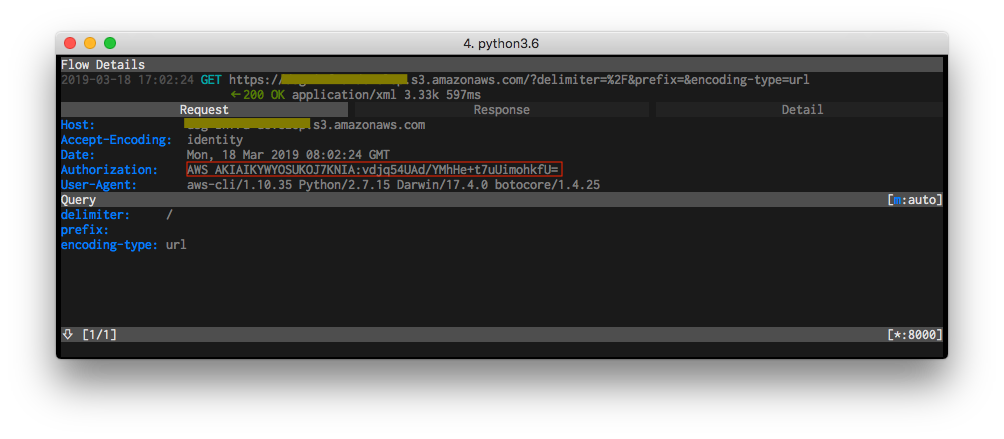The height and width of the screenshot is (439, 1004).
Task: Click the highlighted AWS Authorization header value
Action: click(374, 170)
